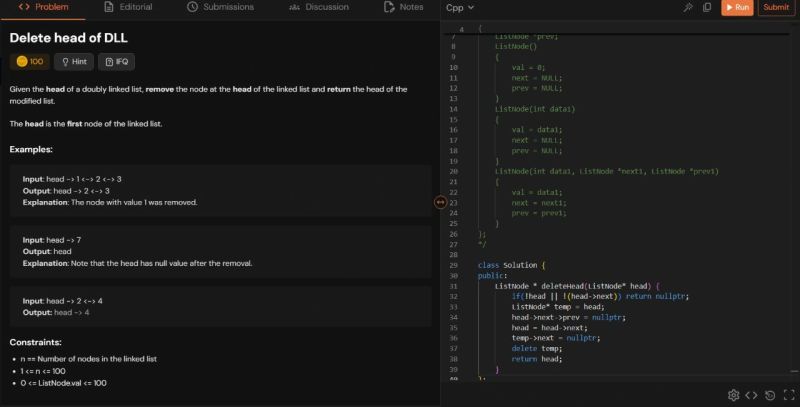
Task: Run the code with the Run button
Action: (x=737, y=7)
